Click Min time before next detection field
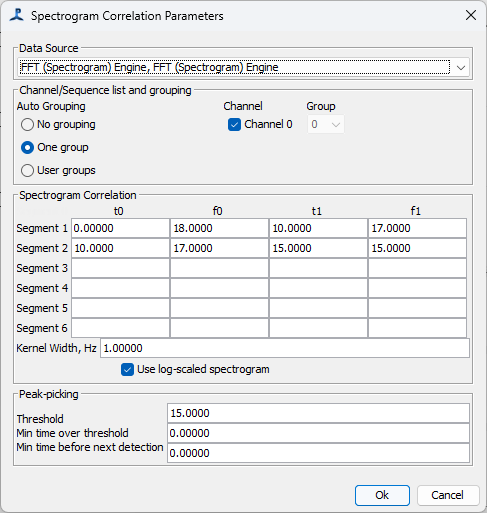This screenshot has height=513, width=487. tap(318, 453)
